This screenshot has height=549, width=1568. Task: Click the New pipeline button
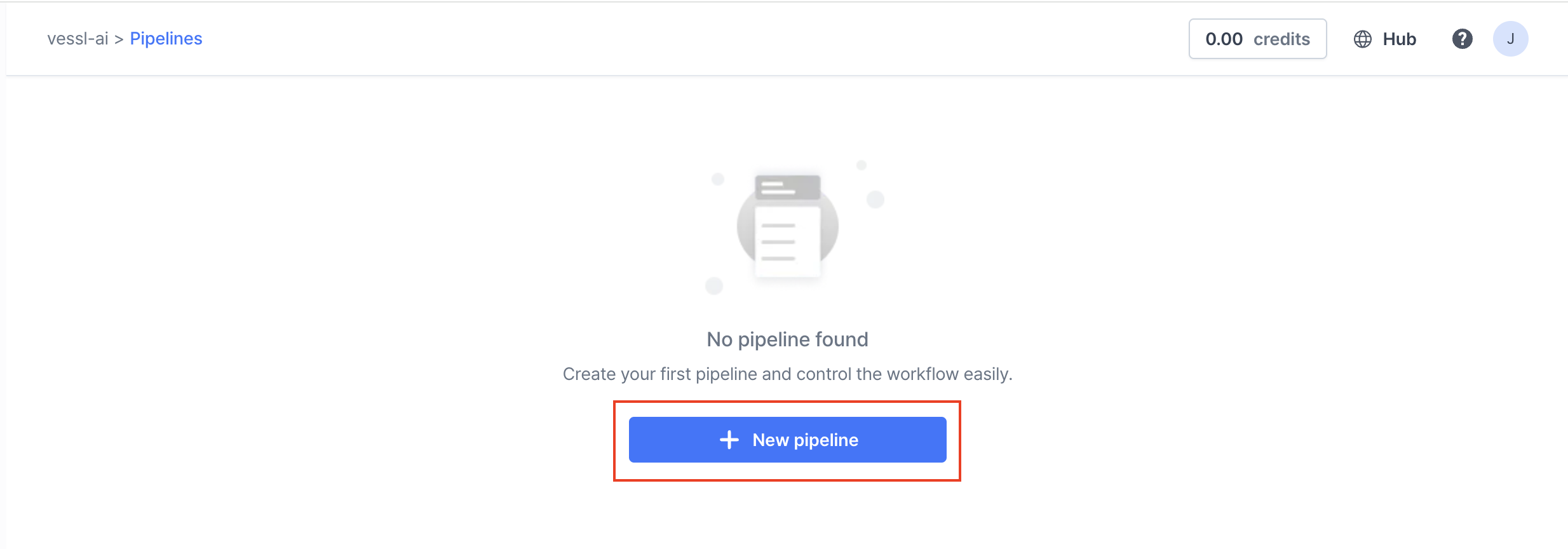788,439
